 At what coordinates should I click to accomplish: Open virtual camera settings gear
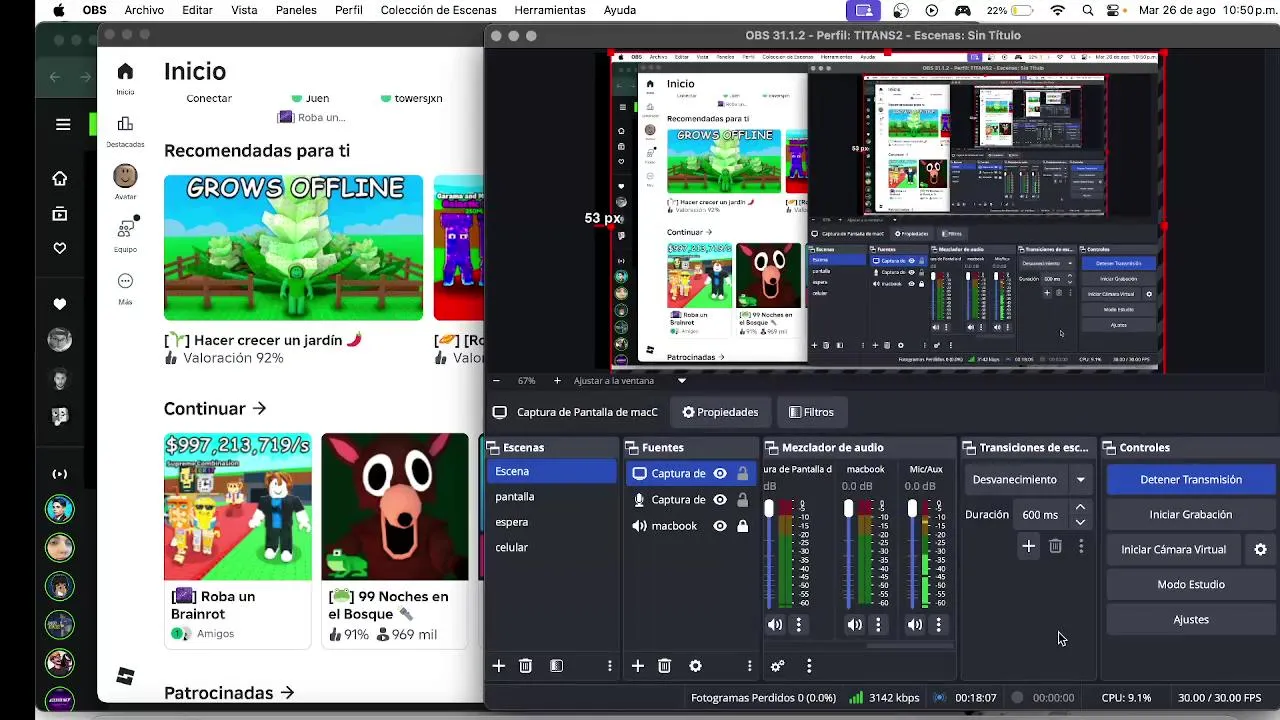(1260, 549)
